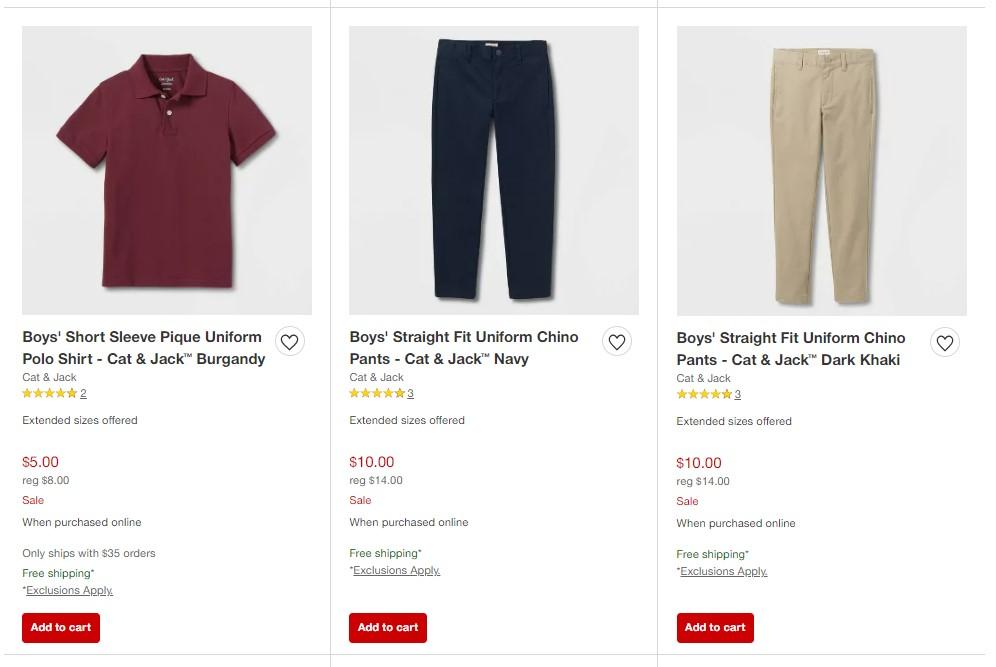
Task: Click heart icon for Navy chino pants
Action: point(617,342)
